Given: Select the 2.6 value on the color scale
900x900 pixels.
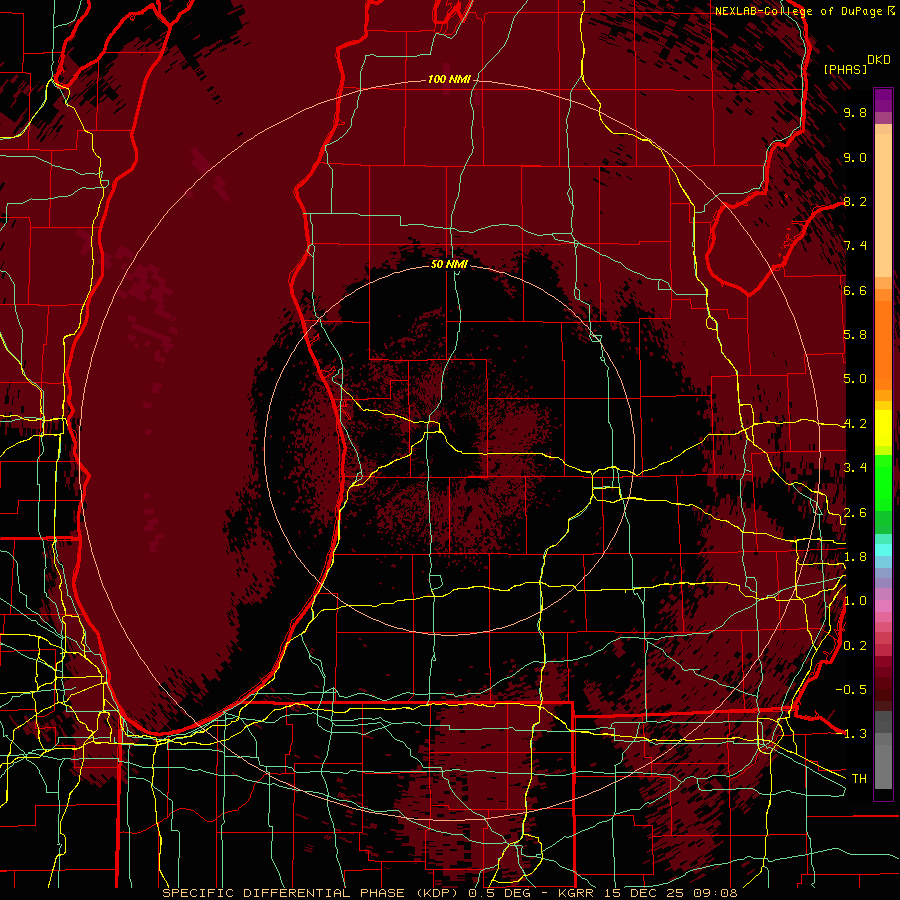Looking at the screenshot, I should pos(855,513).
